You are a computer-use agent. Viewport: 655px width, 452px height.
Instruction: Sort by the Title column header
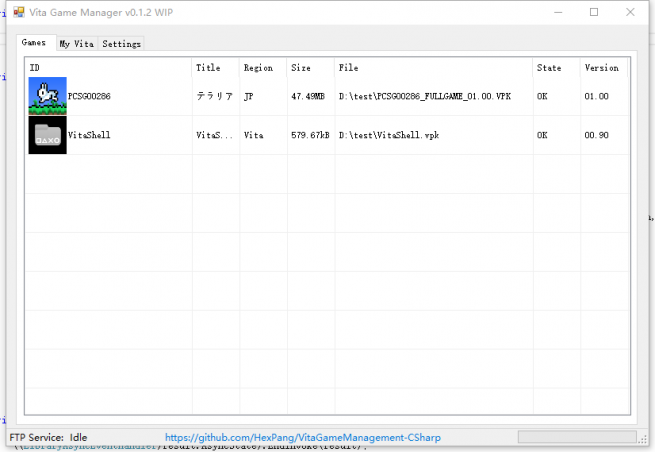(216, 68)
